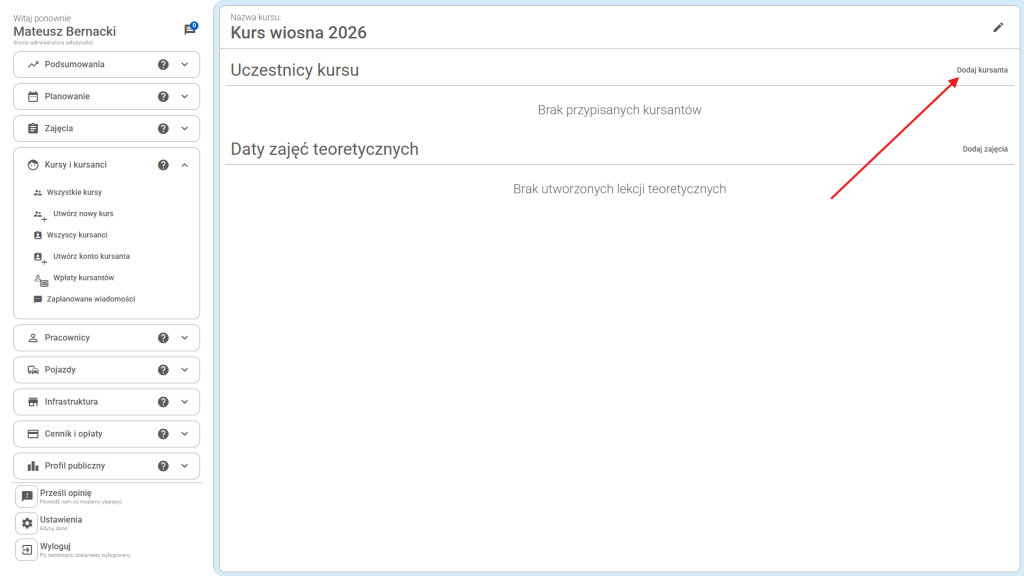
Task: Click the Dodaj zajęcia link
Action: [984, 149]
